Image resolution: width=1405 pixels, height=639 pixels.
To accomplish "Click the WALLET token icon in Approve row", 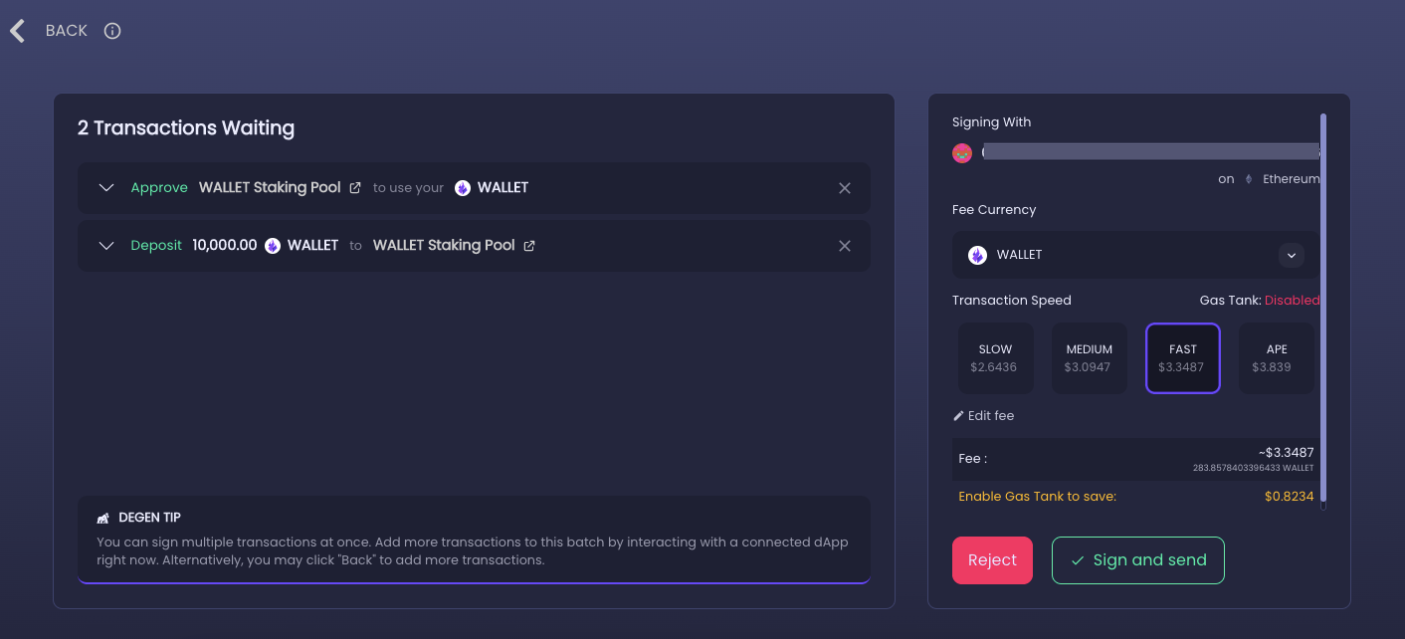I will click(x=462, y=188).
